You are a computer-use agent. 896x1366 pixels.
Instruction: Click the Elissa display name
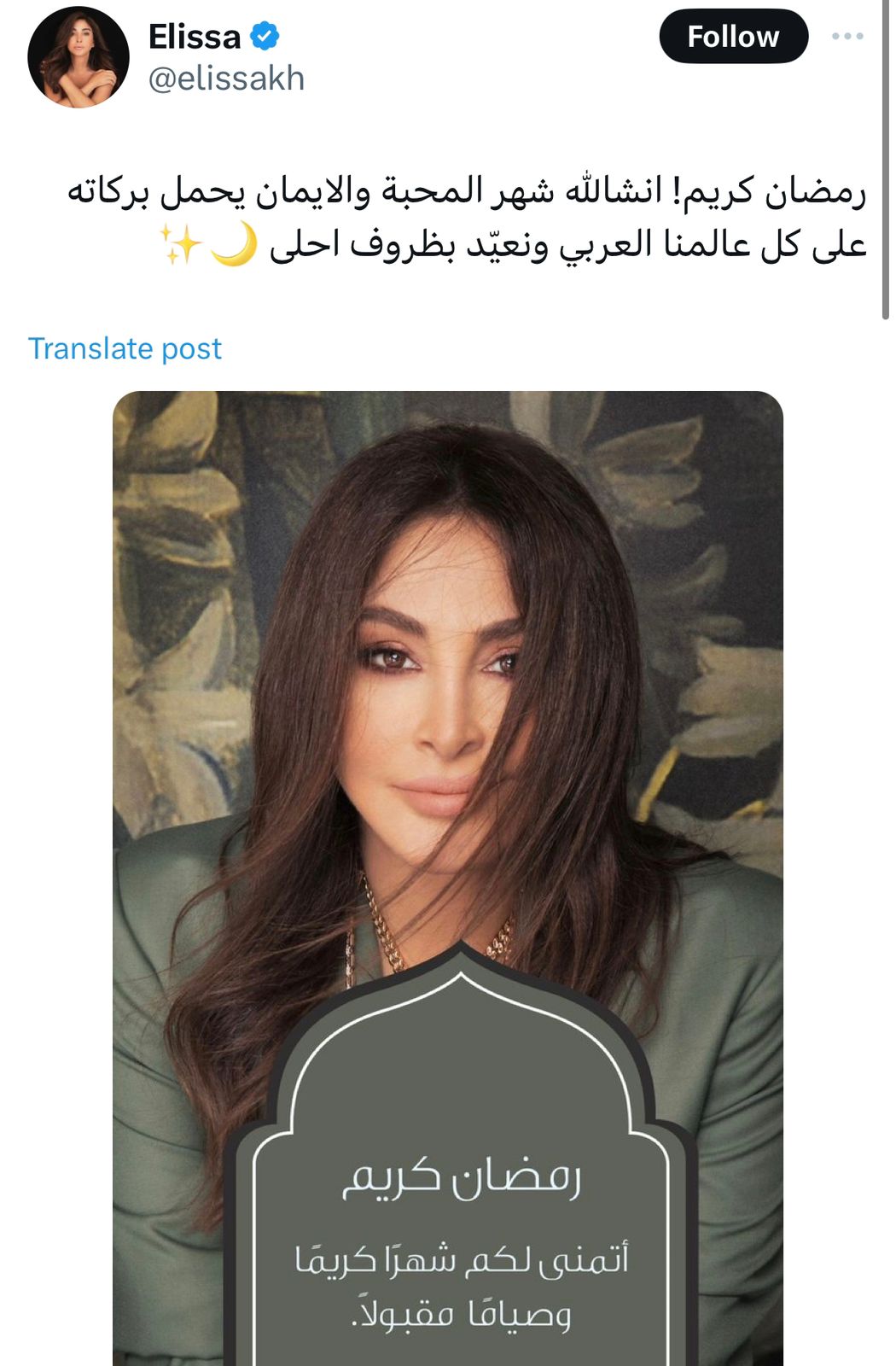[195, 37]
